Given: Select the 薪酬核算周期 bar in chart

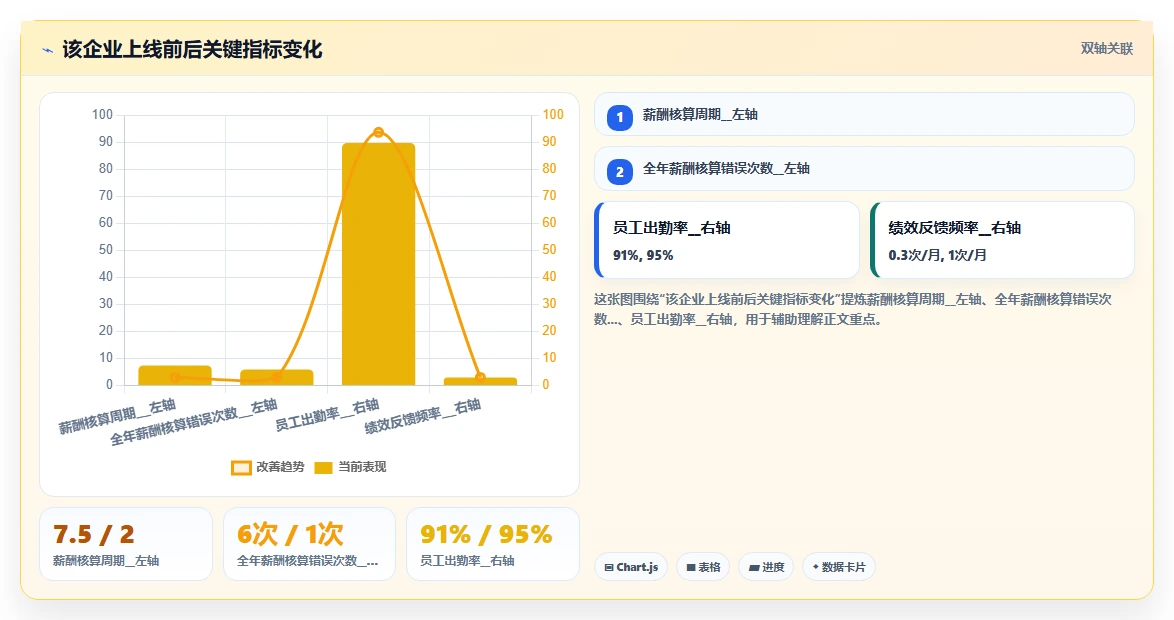Looking at the screenshot, I should click(x=175, y=375).
